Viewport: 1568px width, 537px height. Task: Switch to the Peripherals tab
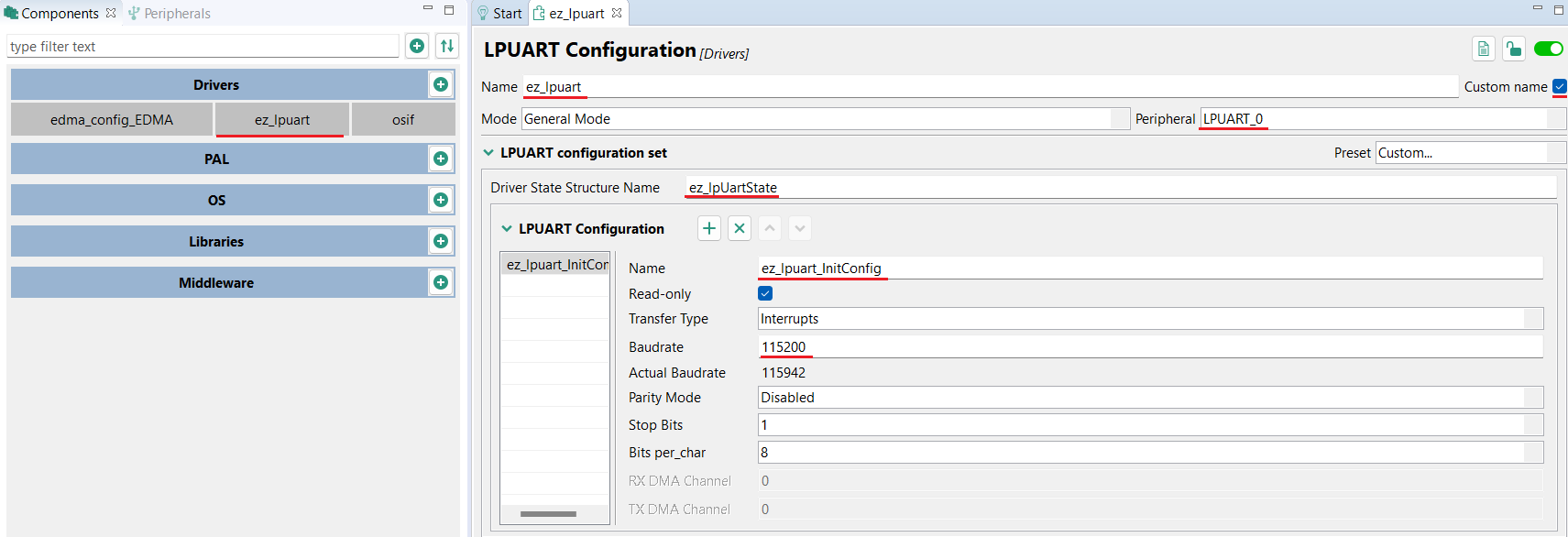pos(170,13)
